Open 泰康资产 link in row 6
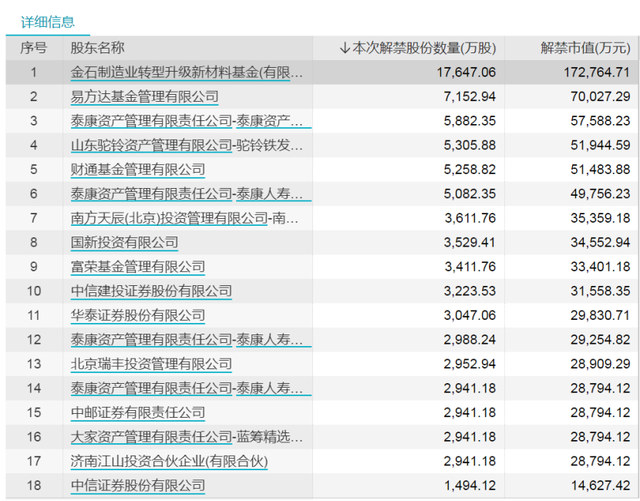 151,194
